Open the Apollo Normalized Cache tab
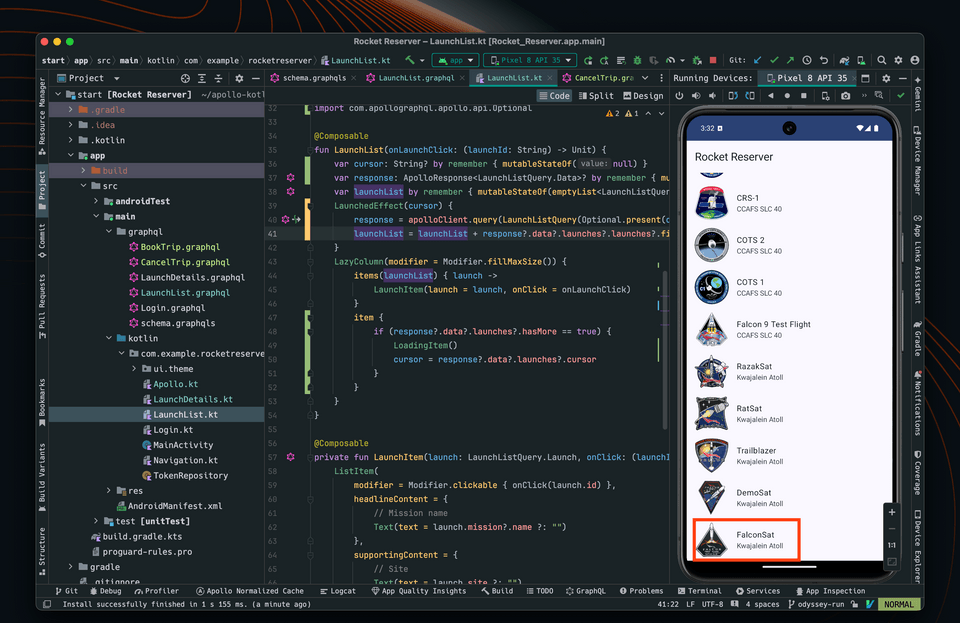 click(250, 591)
